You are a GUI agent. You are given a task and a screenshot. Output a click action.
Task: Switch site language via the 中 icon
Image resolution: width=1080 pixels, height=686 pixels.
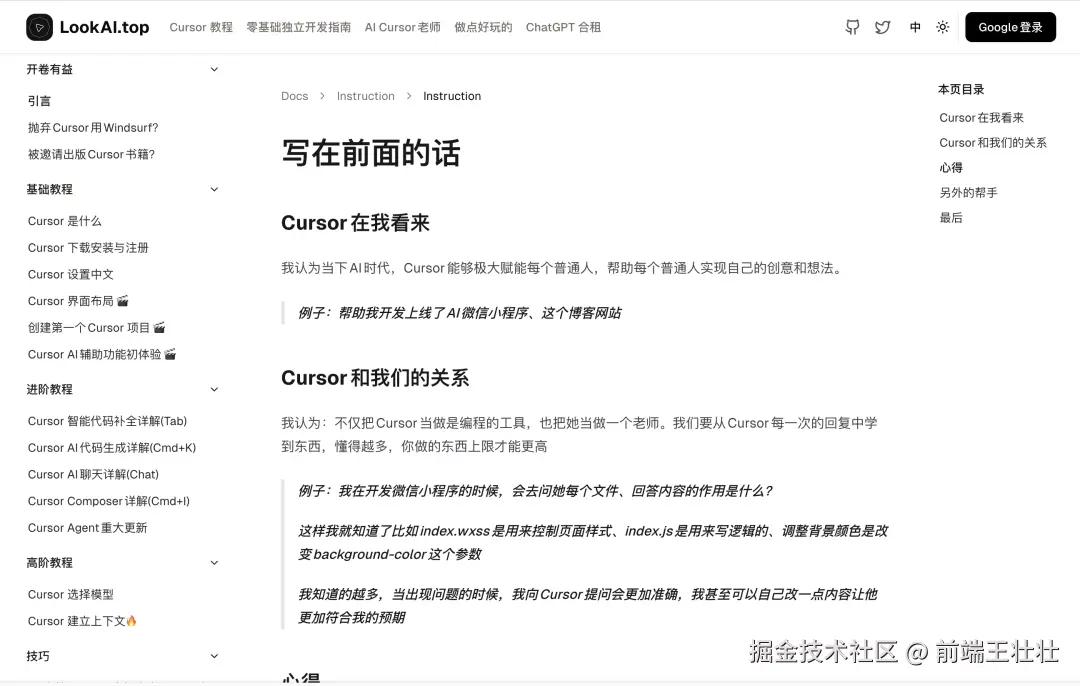pyautogui.click(x=914, y=27)
